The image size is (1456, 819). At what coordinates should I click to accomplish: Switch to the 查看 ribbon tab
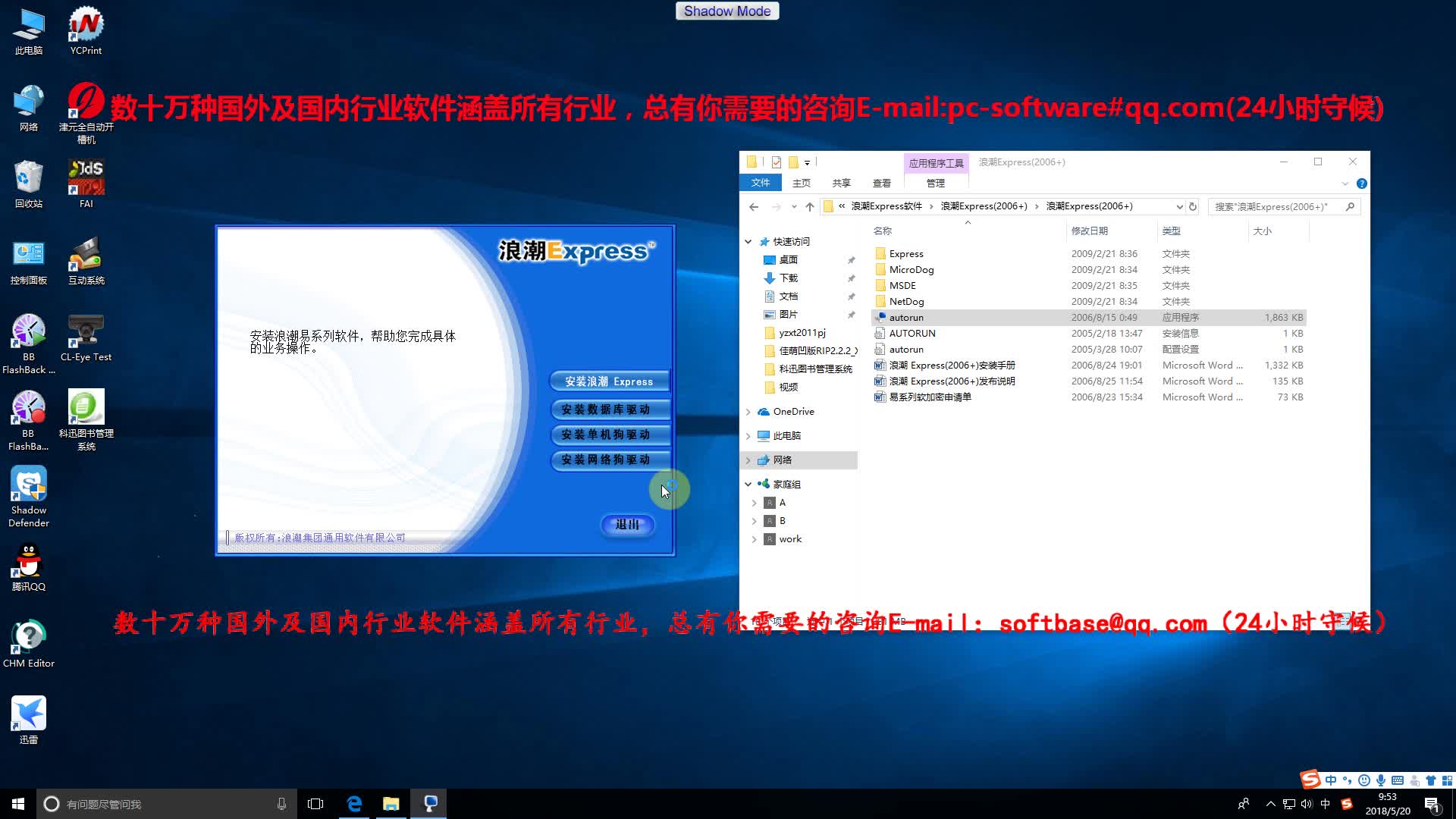(882, 183)
